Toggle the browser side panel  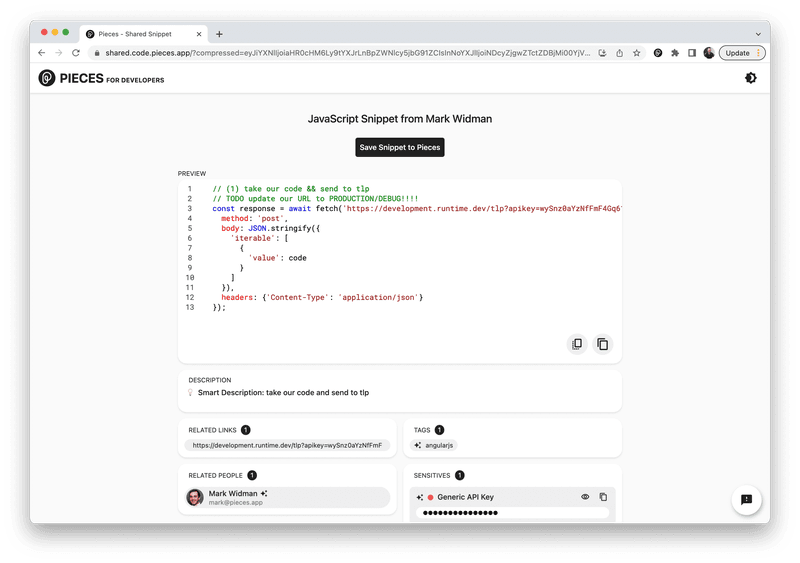[x=692, y=53]
